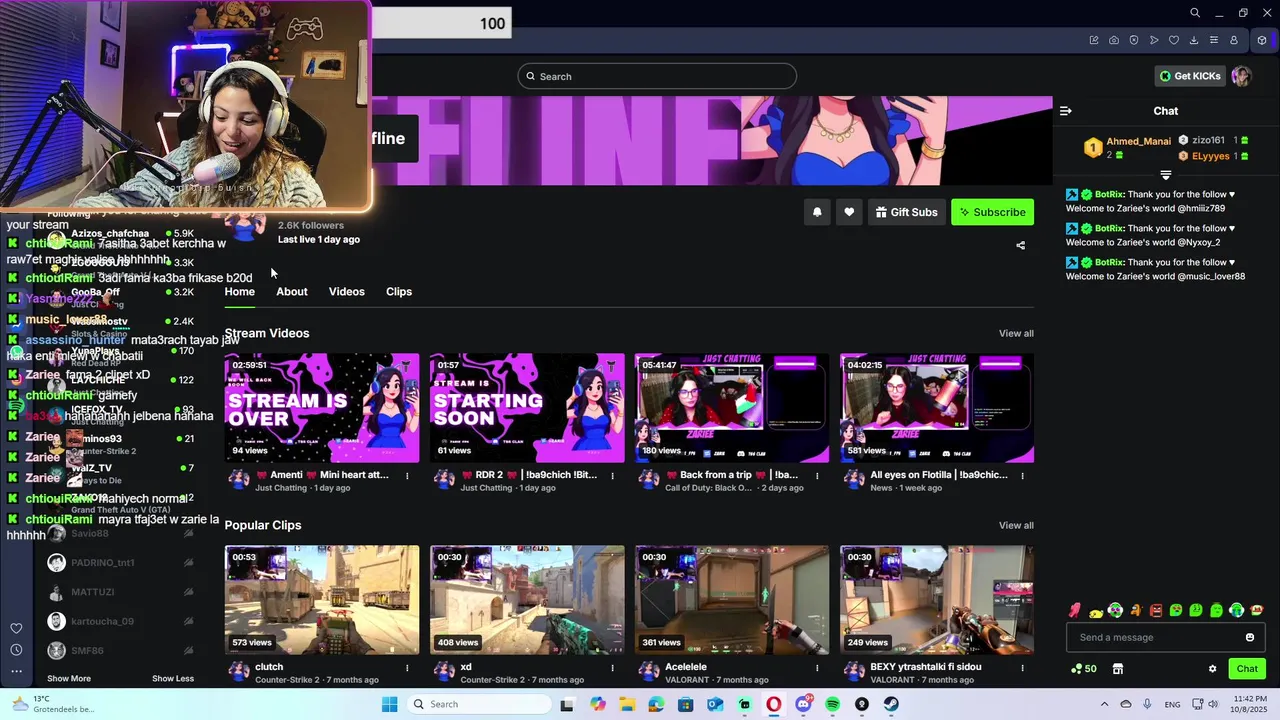Open options menu for Amenti video
Viewport: 1280px width, 720px height.
tap(407, 475)
